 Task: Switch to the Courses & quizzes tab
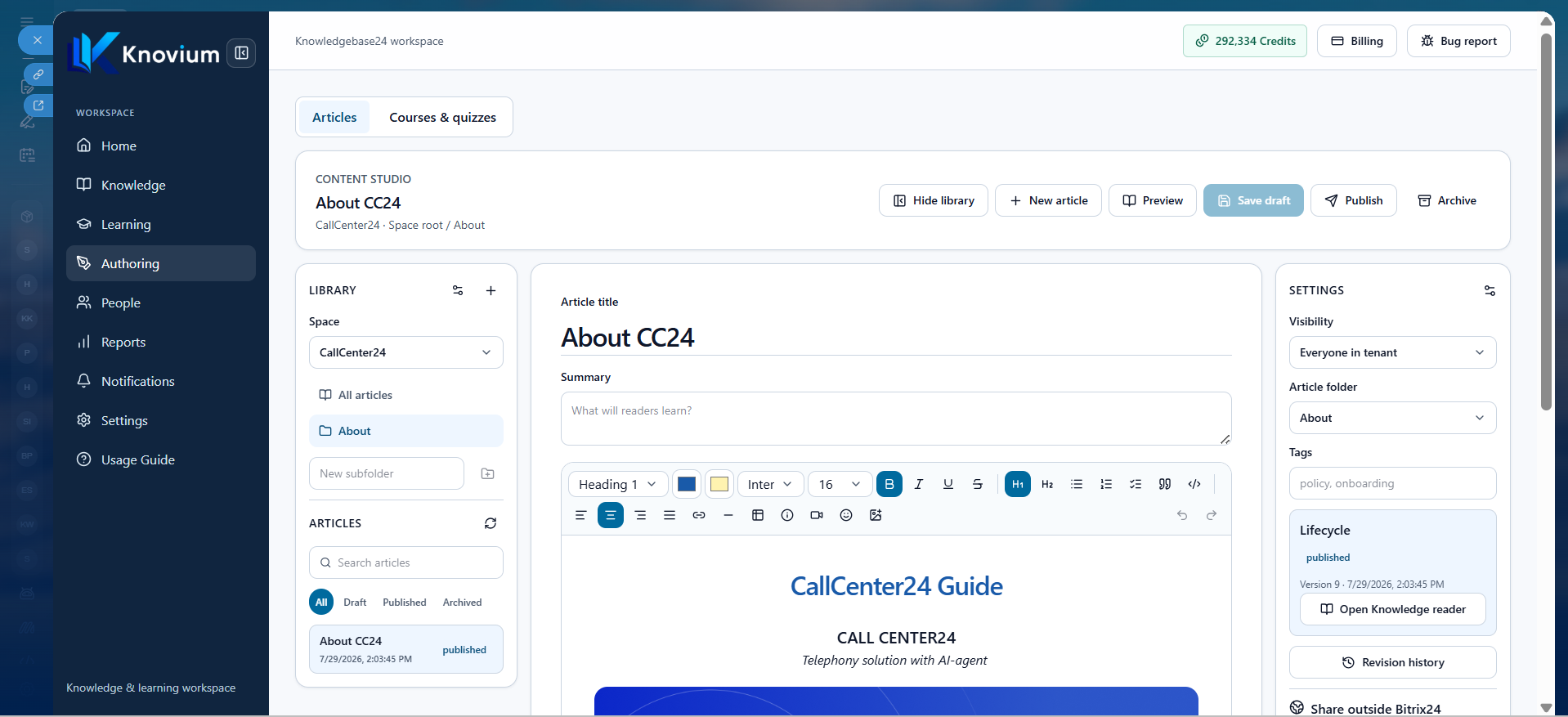pyautogui.click(x=442, y=117)
